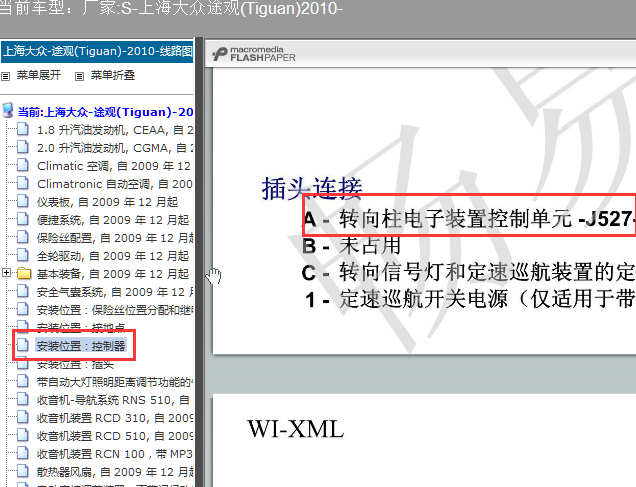Open 收音机-导航系统 RNS 510 entry
Viewport: 636px width, 487px height.
click(x=114, y=400)
